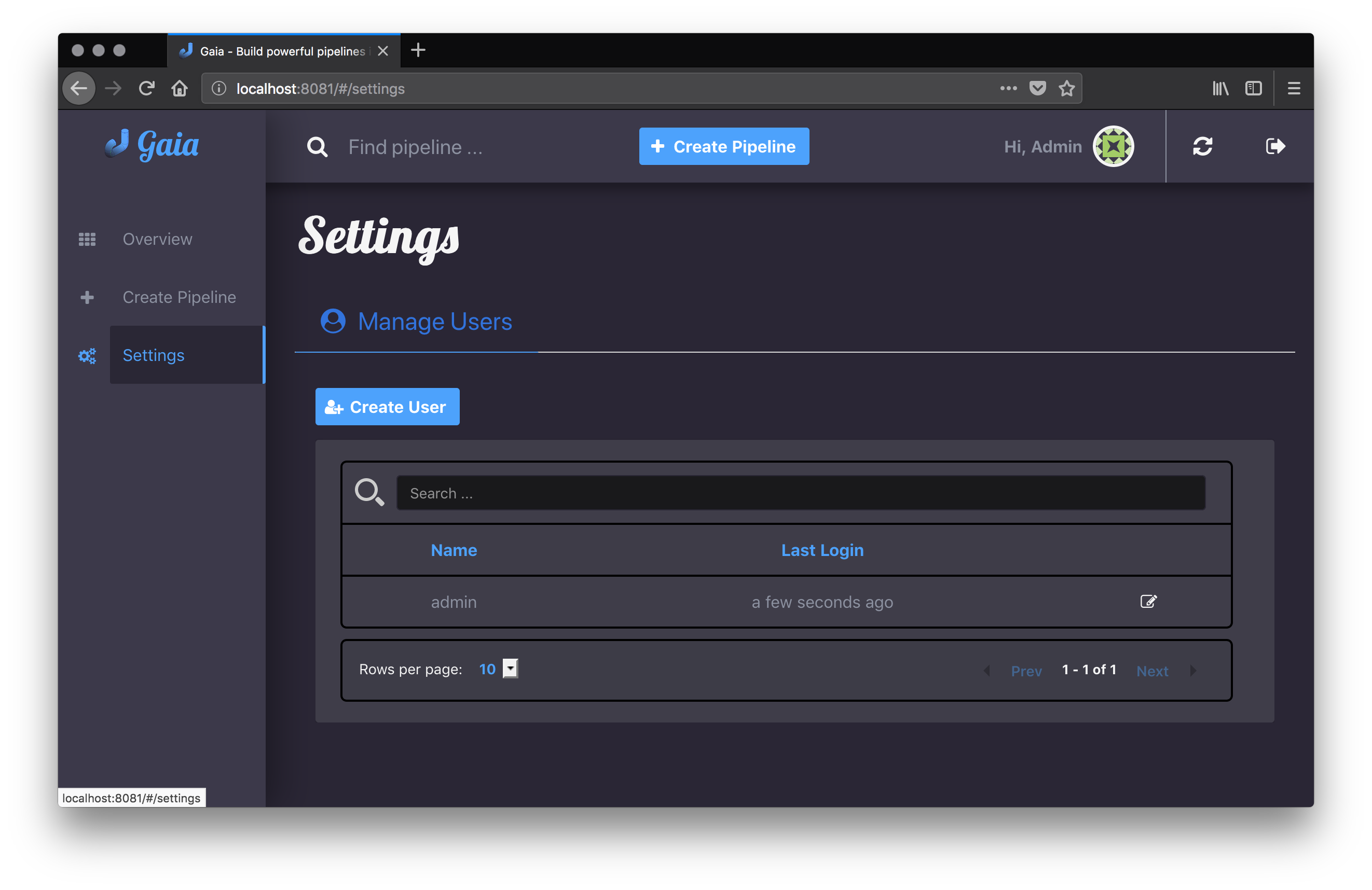Click the admin user name cell

click(454, 602)
